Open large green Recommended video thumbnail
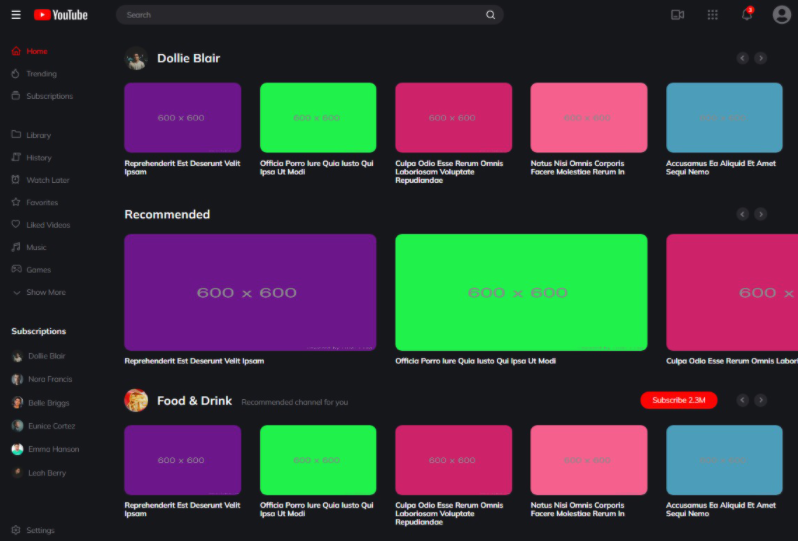798x541 pixels. 521,292
